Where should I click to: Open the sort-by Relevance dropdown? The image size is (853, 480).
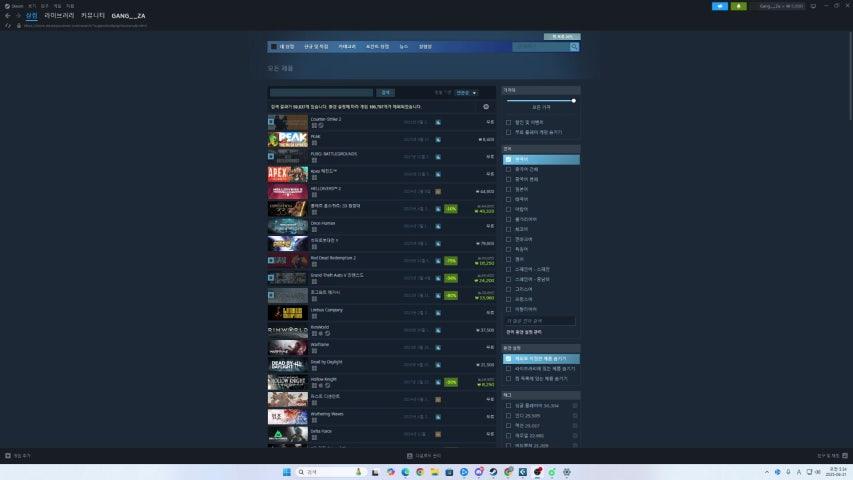(x=466, y=93)
